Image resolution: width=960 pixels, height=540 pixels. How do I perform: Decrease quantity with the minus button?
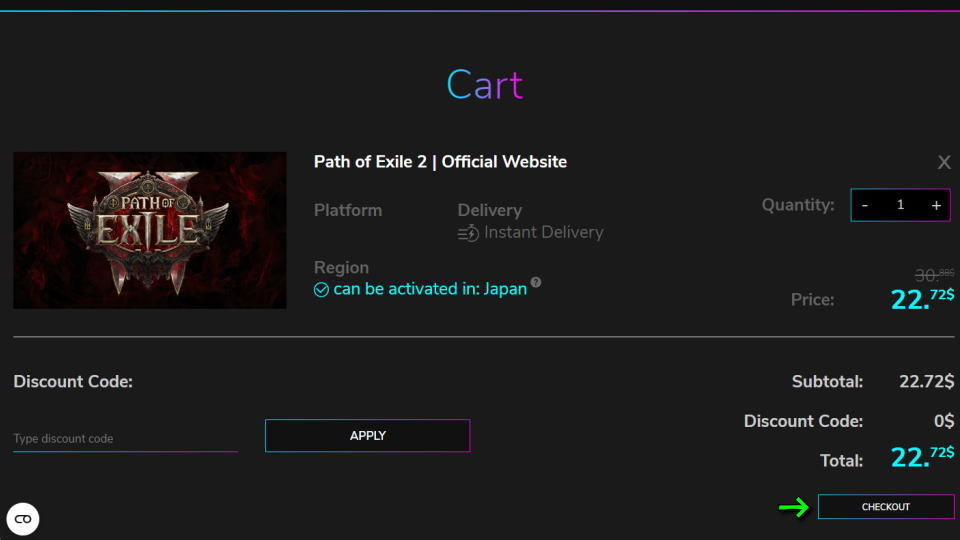click(x=865, y=205)
